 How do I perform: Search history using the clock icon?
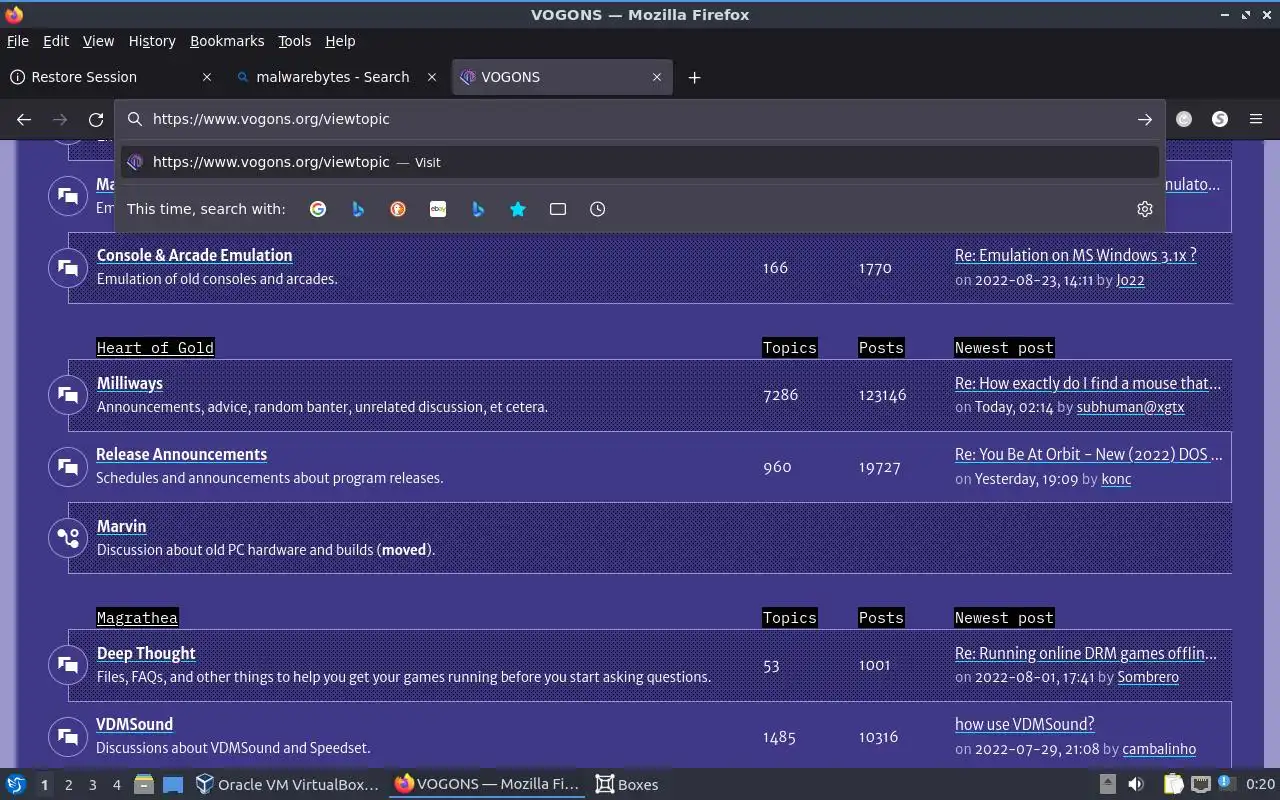(597, 209)
